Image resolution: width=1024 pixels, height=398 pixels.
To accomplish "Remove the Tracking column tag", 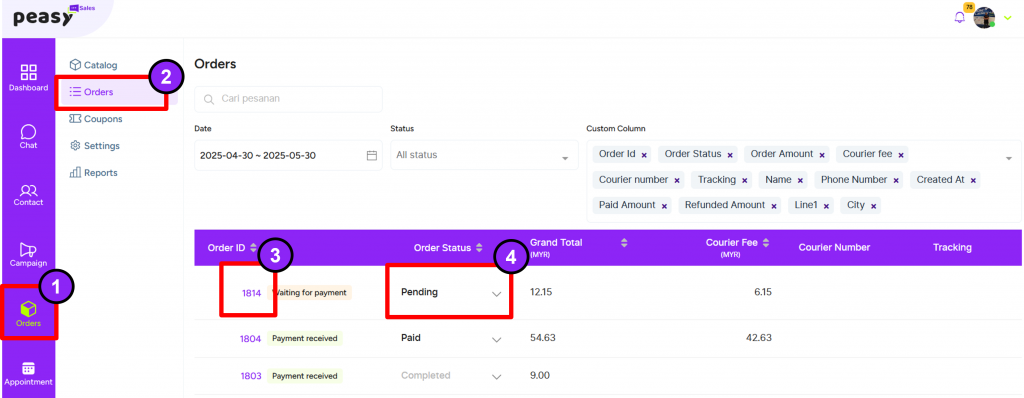I will [744, 180].
